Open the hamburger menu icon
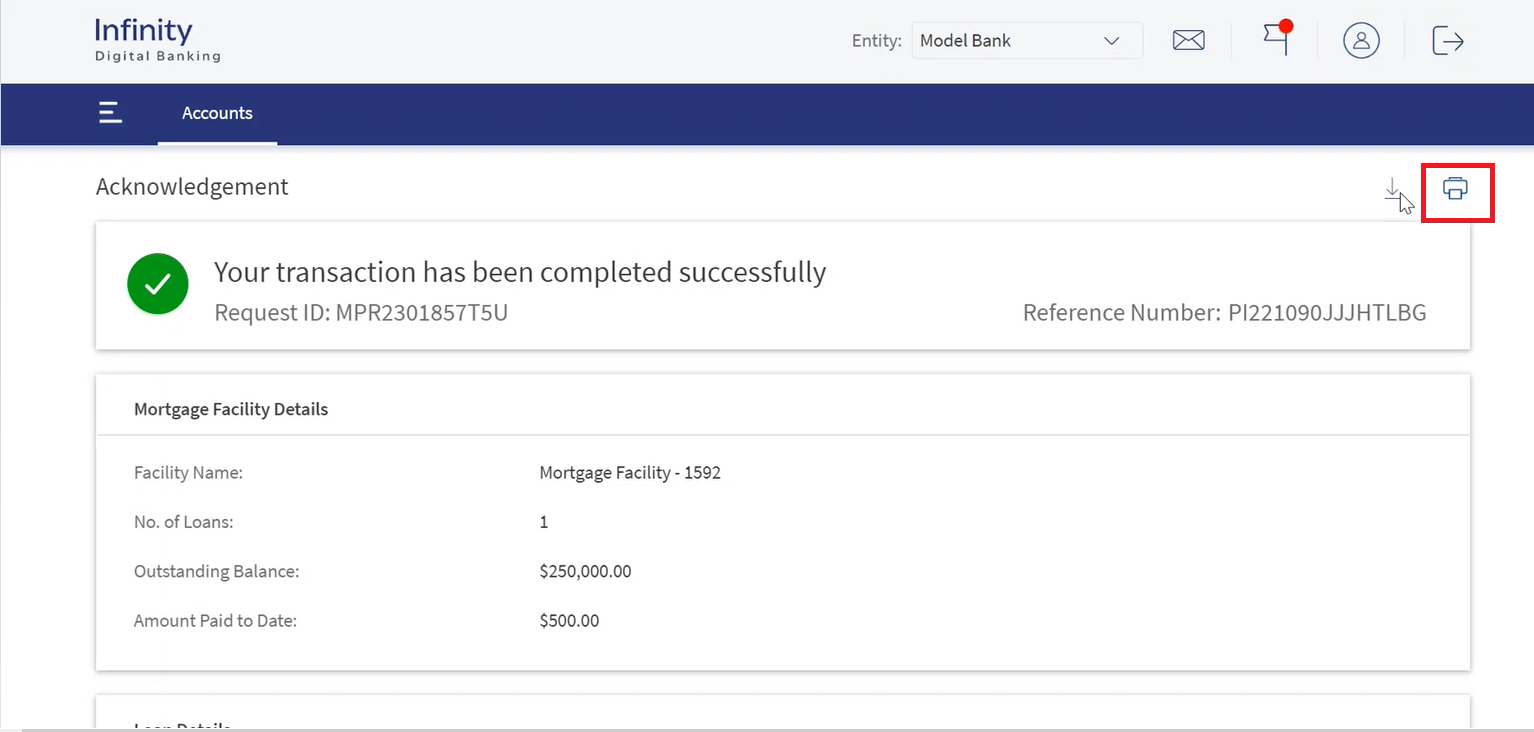This screenshot has height=732, width=1534. [110, 113]
